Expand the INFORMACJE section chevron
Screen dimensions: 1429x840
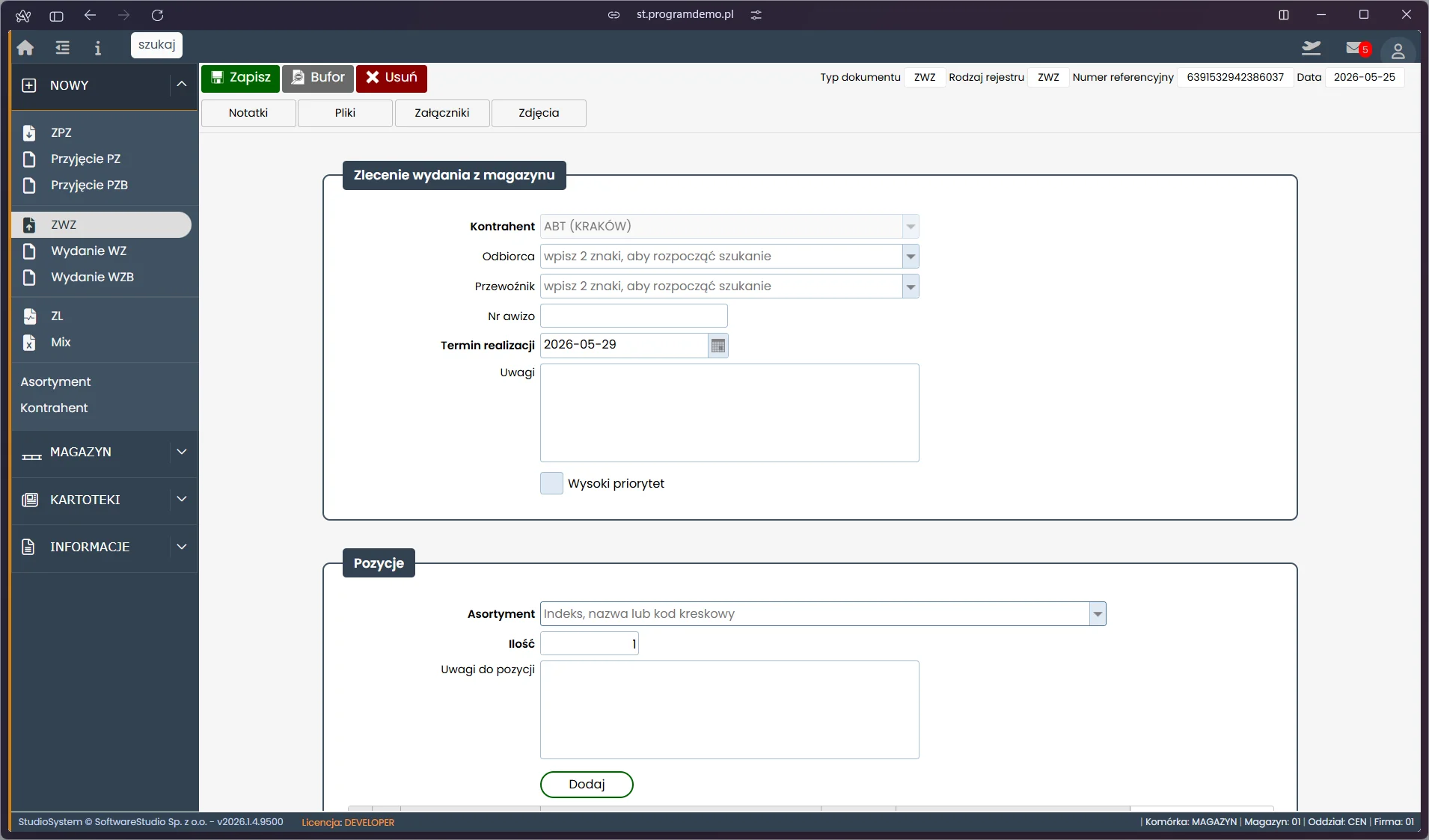pos(181,547)
